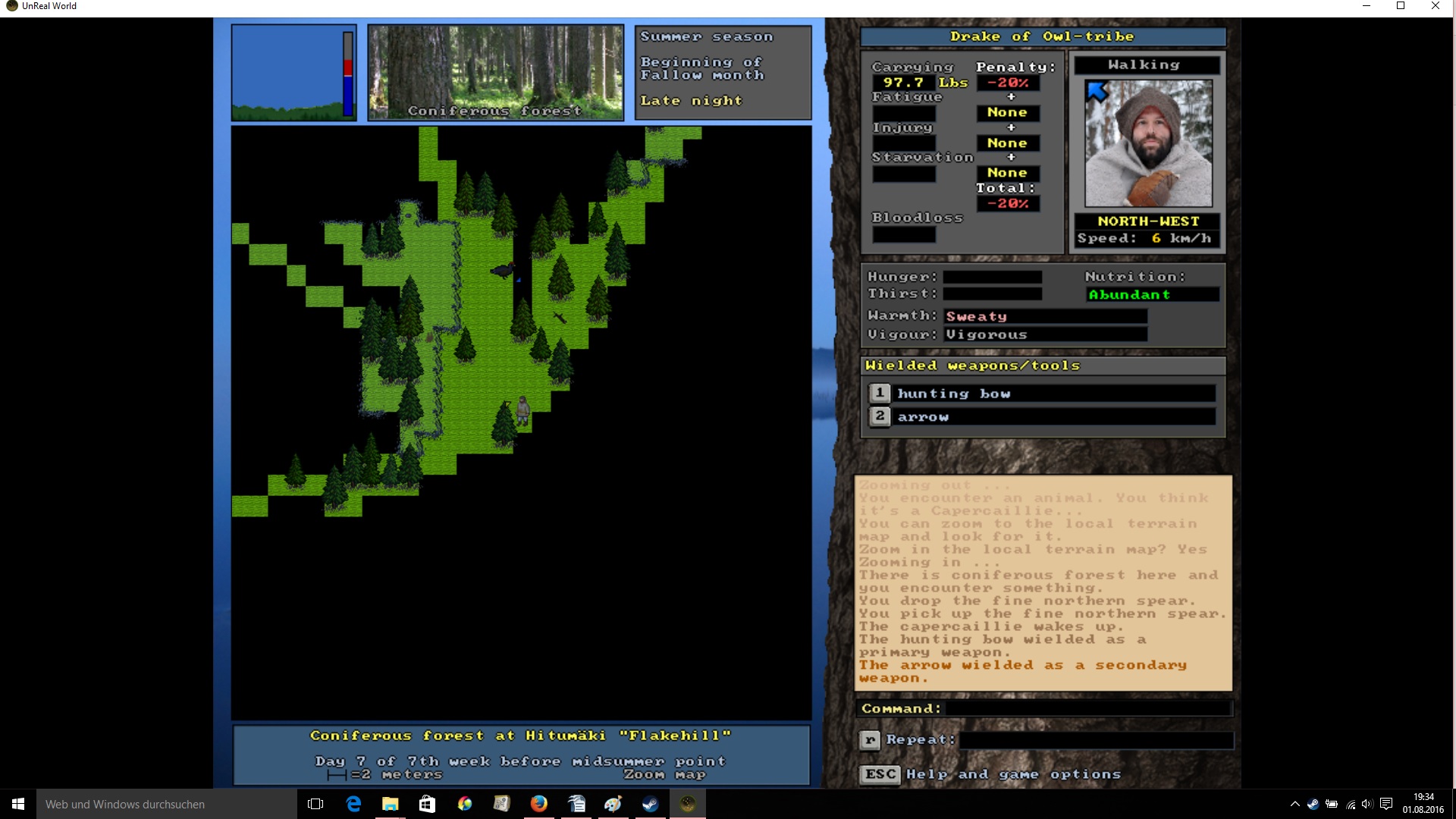Click the Repeat input field
This screenshot has height=819, width=1456.
click(1096, 740)
